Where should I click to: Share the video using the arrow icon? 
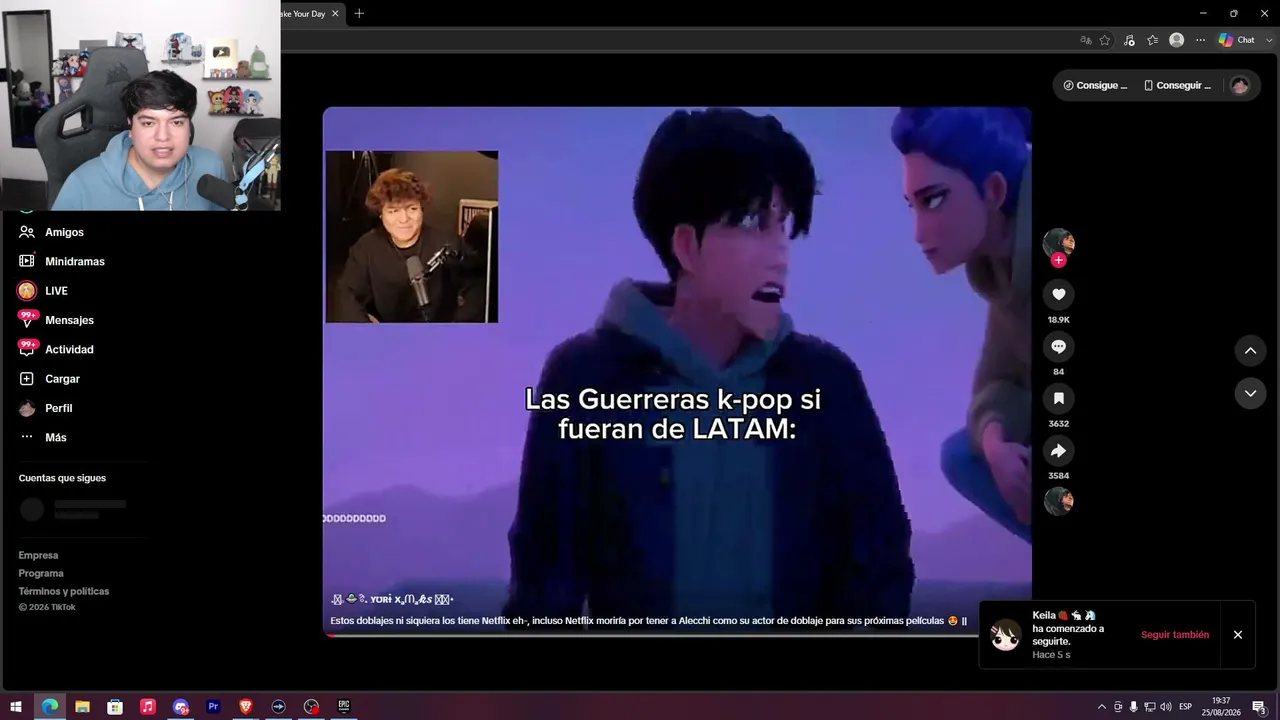[1058, 450]
